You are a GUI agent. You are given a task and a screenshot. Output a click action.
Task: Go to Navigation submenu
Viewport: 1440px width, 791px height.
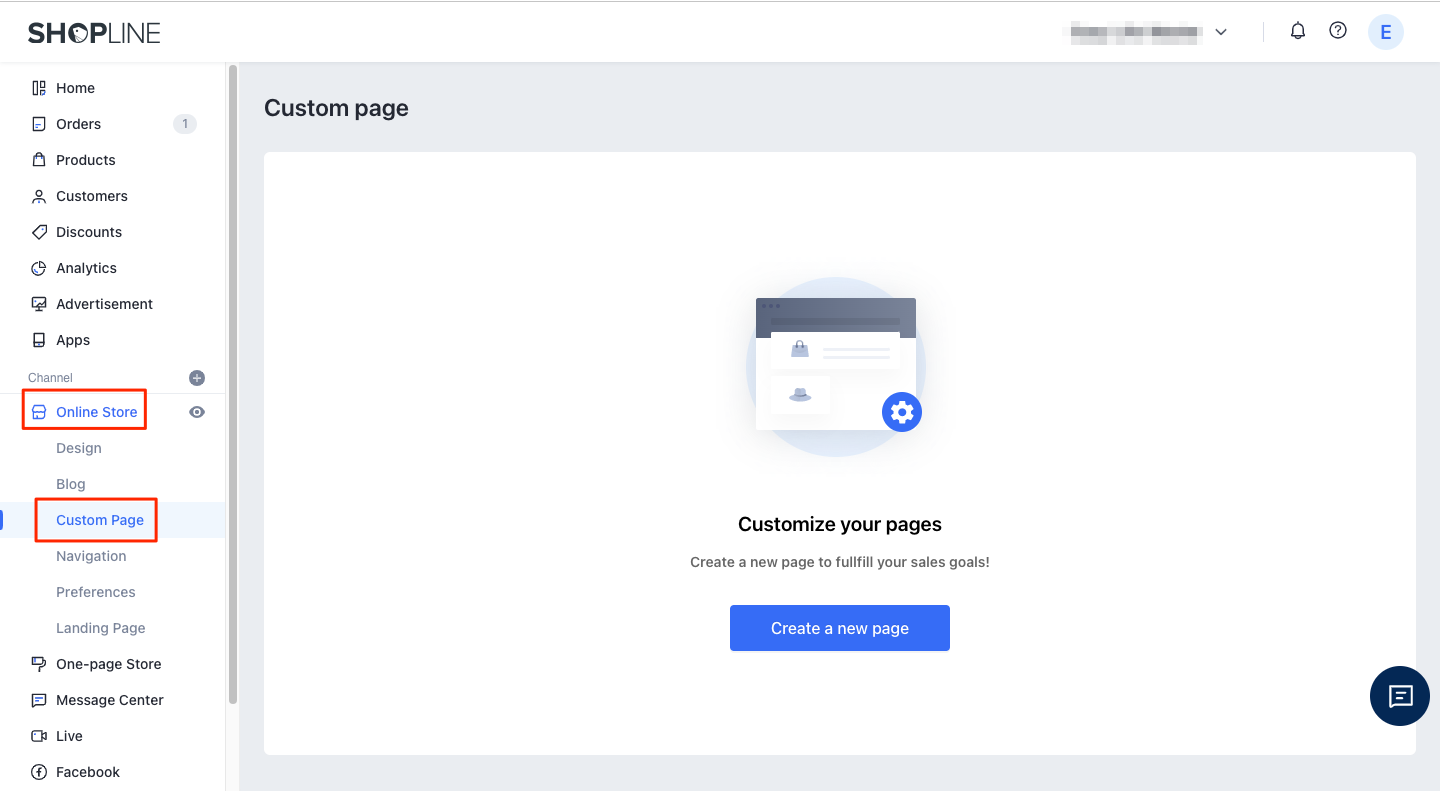[x=91, y=556]
